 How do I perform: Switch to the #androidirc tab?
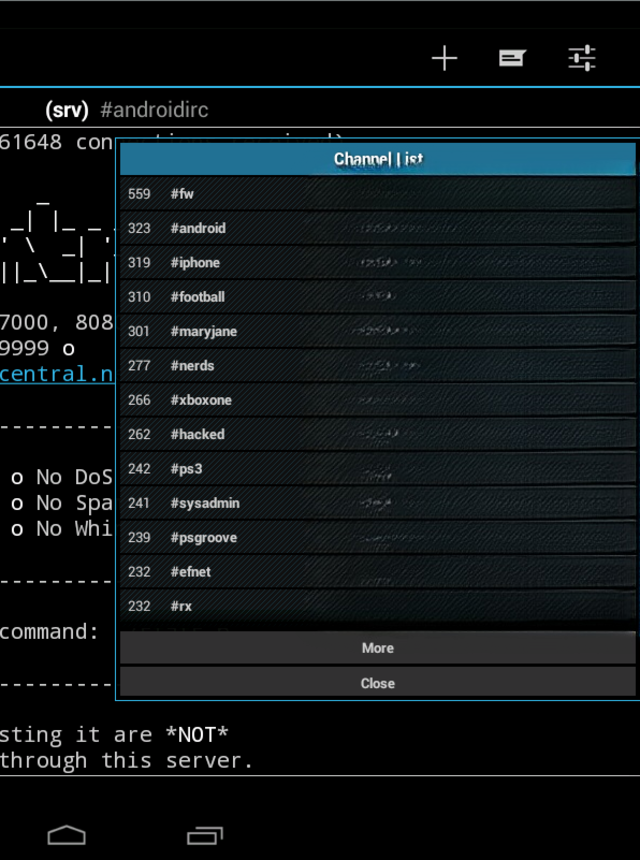tap(154, 110)
